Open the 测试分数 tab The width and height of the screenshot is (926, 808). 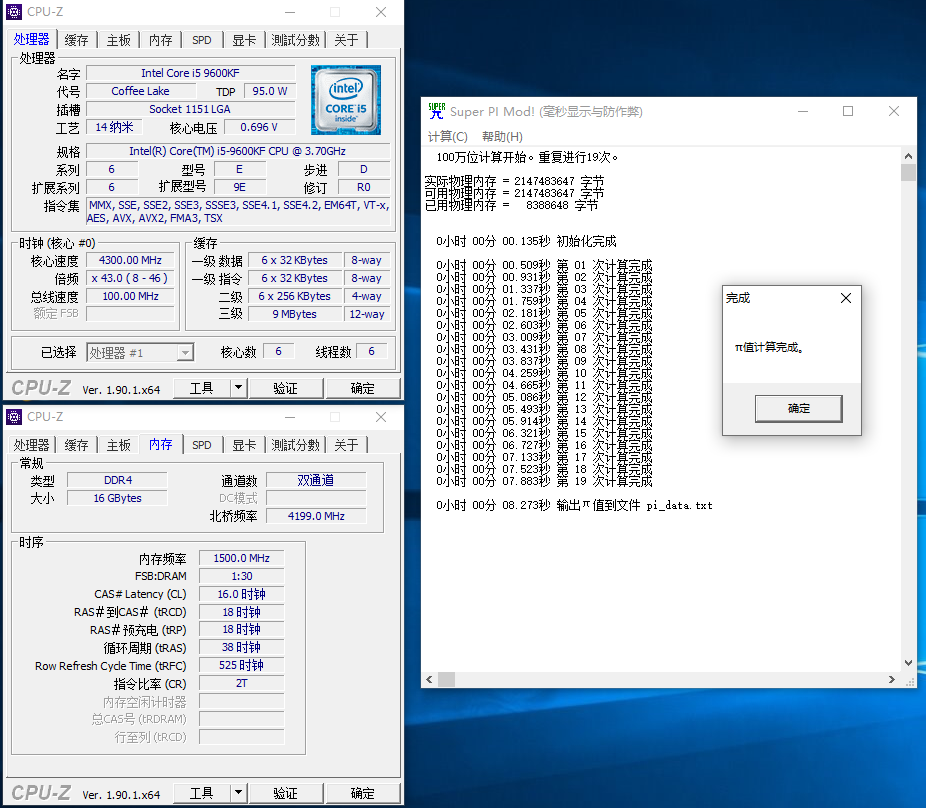tap(292, 40)
